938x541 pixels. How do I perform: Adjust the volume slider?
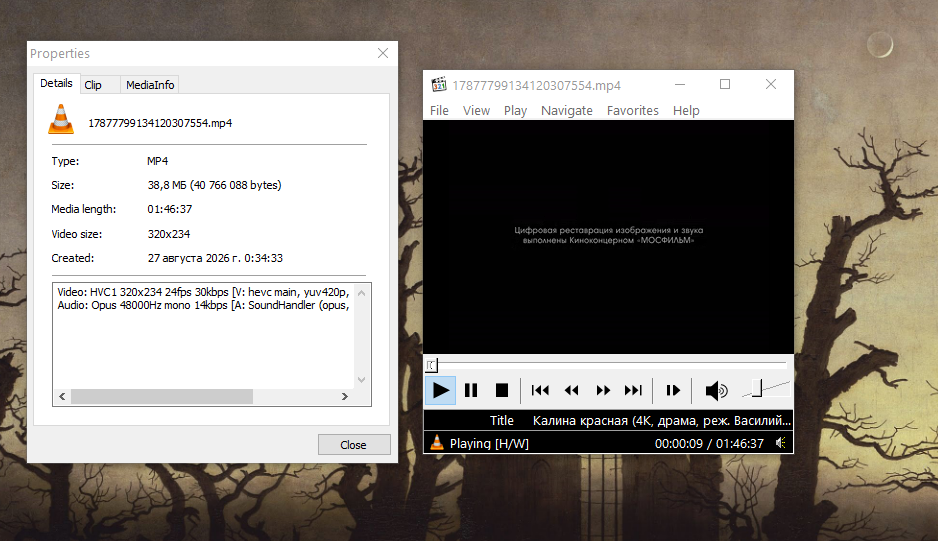pyautogui.click(x=766, y=389)
